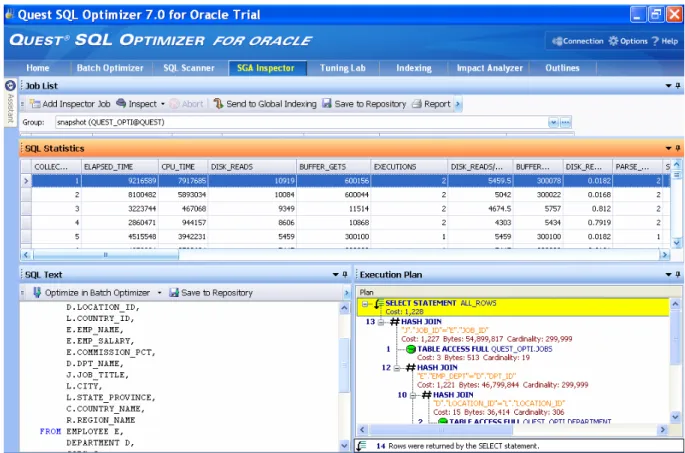This screenshot has height=453, width=685.
Task: Open Execution Plan panel menu arrow
Action: coord(668,274)
